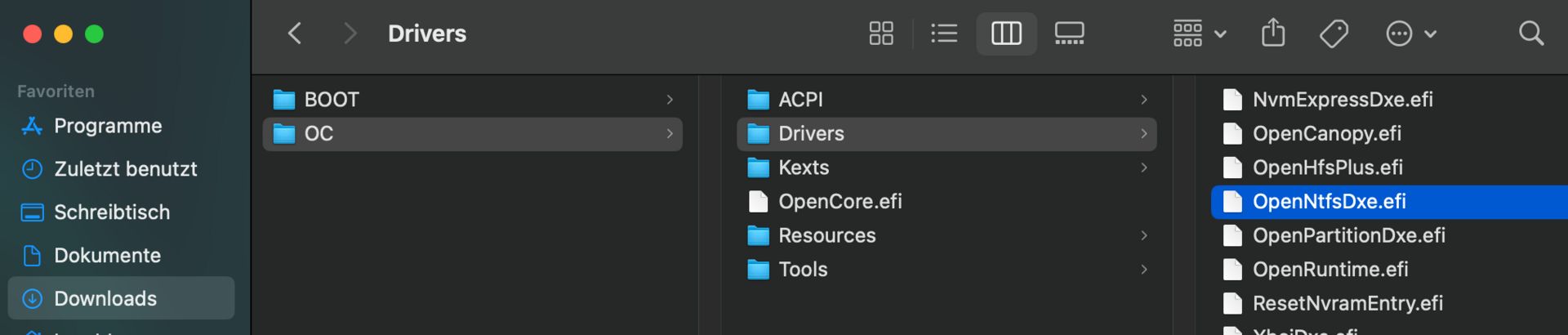Select column view mode
The width and height of the screenshot is (1568, 335).
[x=1006, y=33]
